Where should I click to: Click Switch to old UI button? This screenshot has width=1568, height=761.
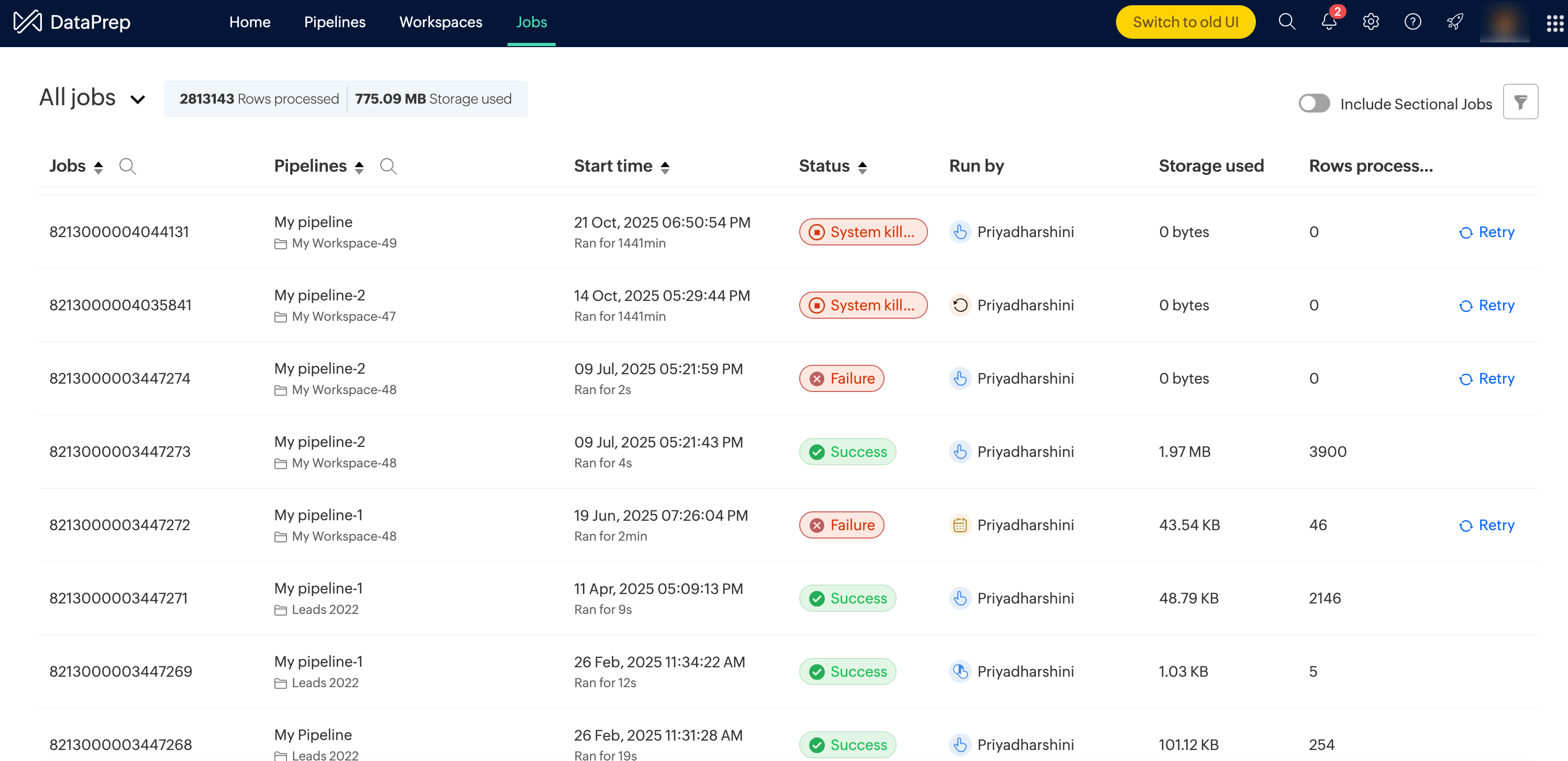pyautogui.click(x=1185, y=23)
